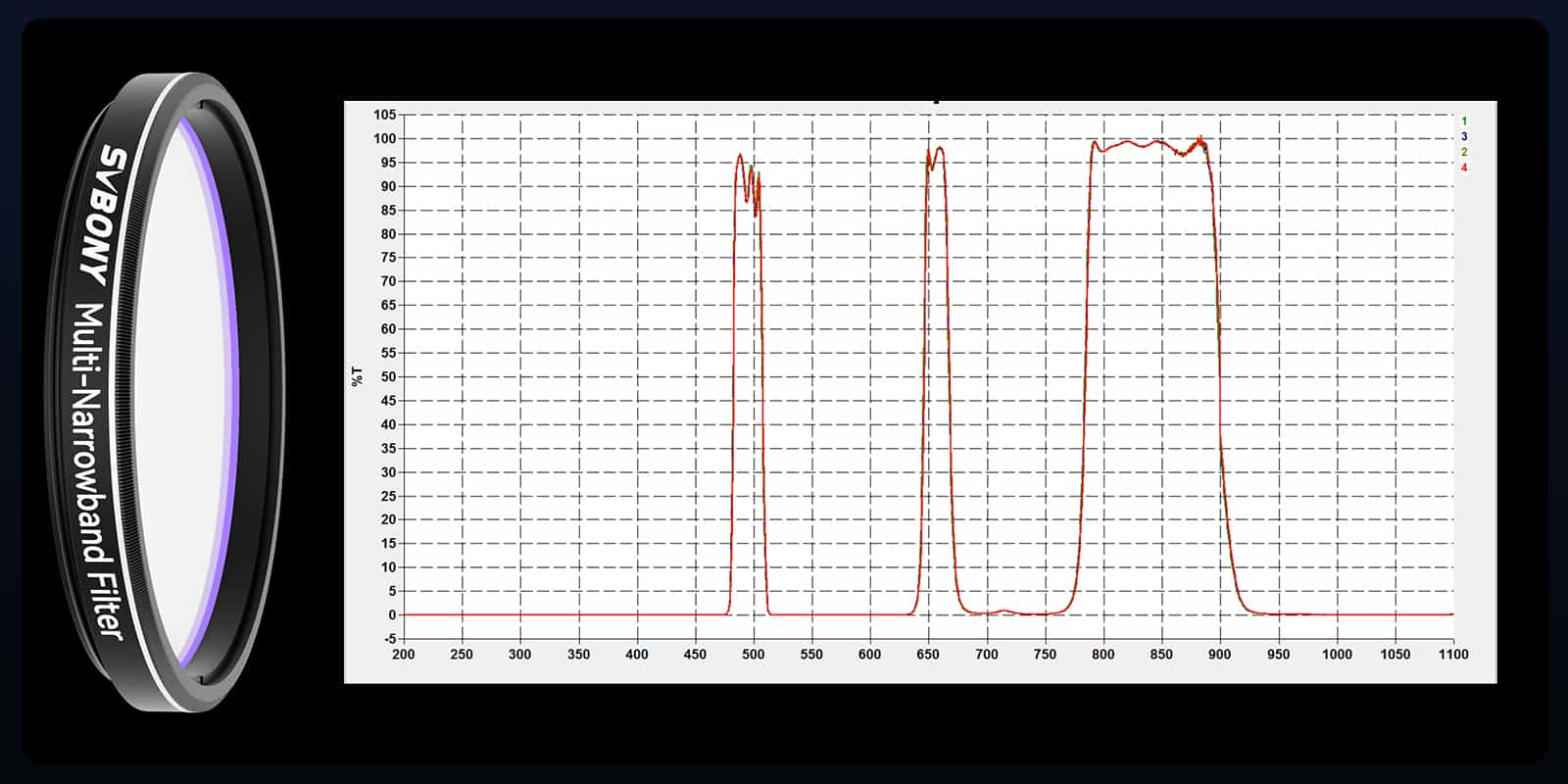Click the 1100 label on x-axis
This screenshot has height=784, width=1568.
coord(1452,654)
